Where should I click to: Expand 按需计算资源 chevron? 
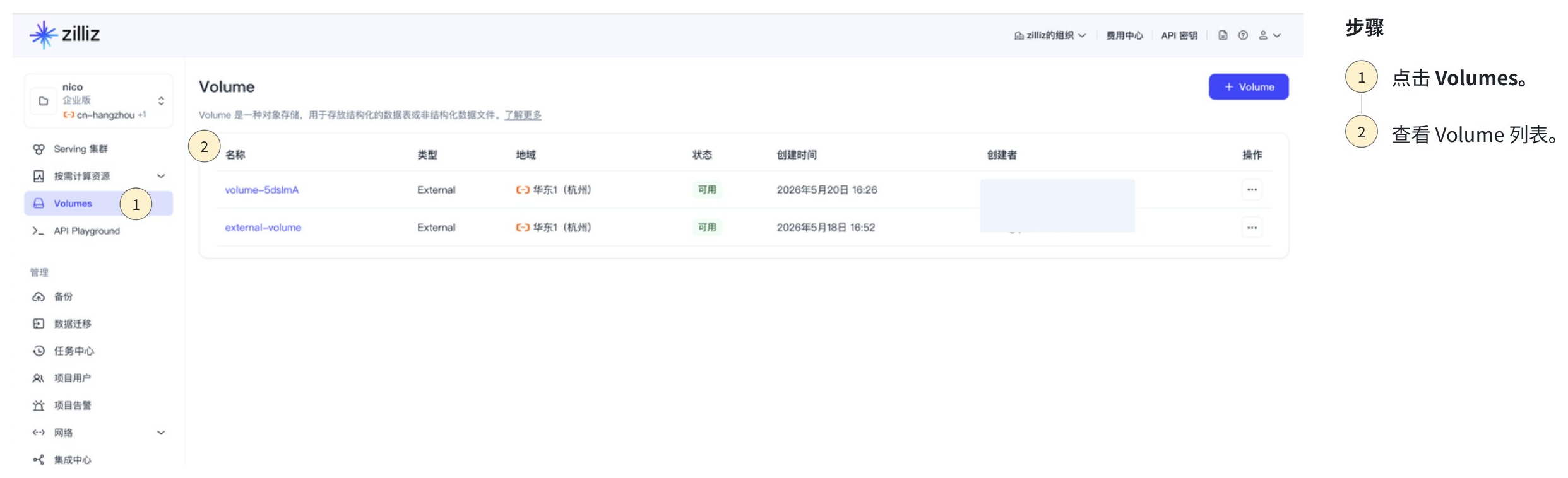pyautogui.click(x=161, y=176)
